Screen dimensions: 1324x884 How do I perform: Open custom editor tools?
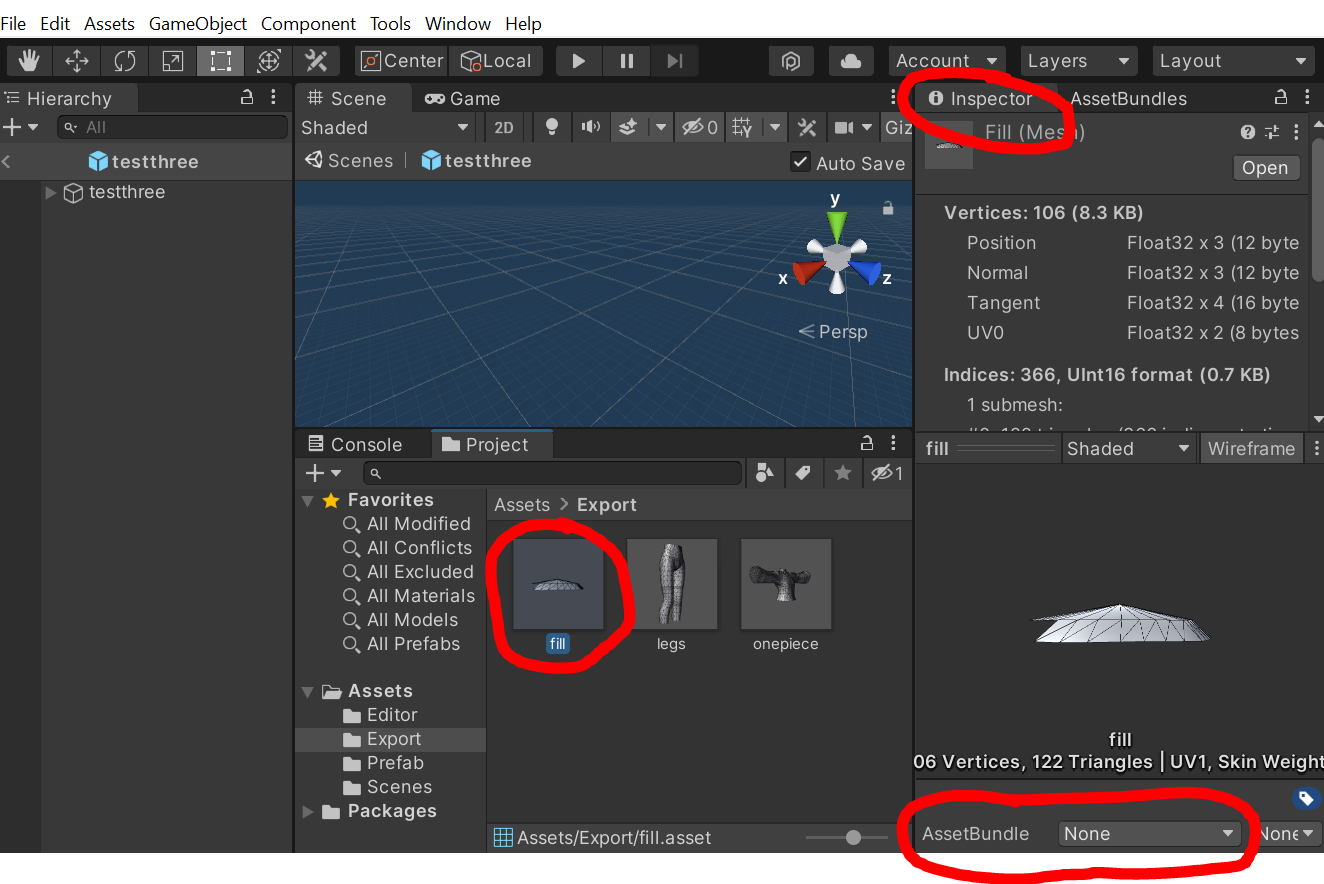(317, 61)
